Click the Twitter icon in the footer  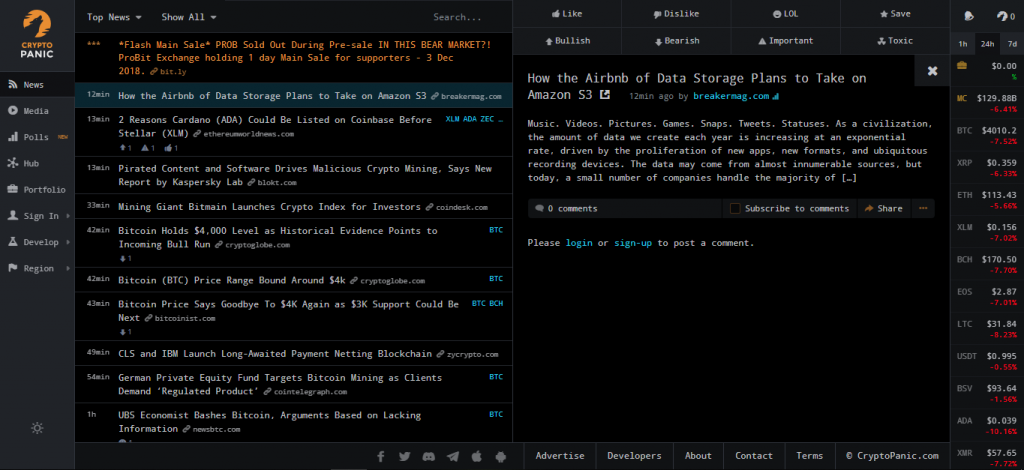pyautogui.click(x=404, y=456)
